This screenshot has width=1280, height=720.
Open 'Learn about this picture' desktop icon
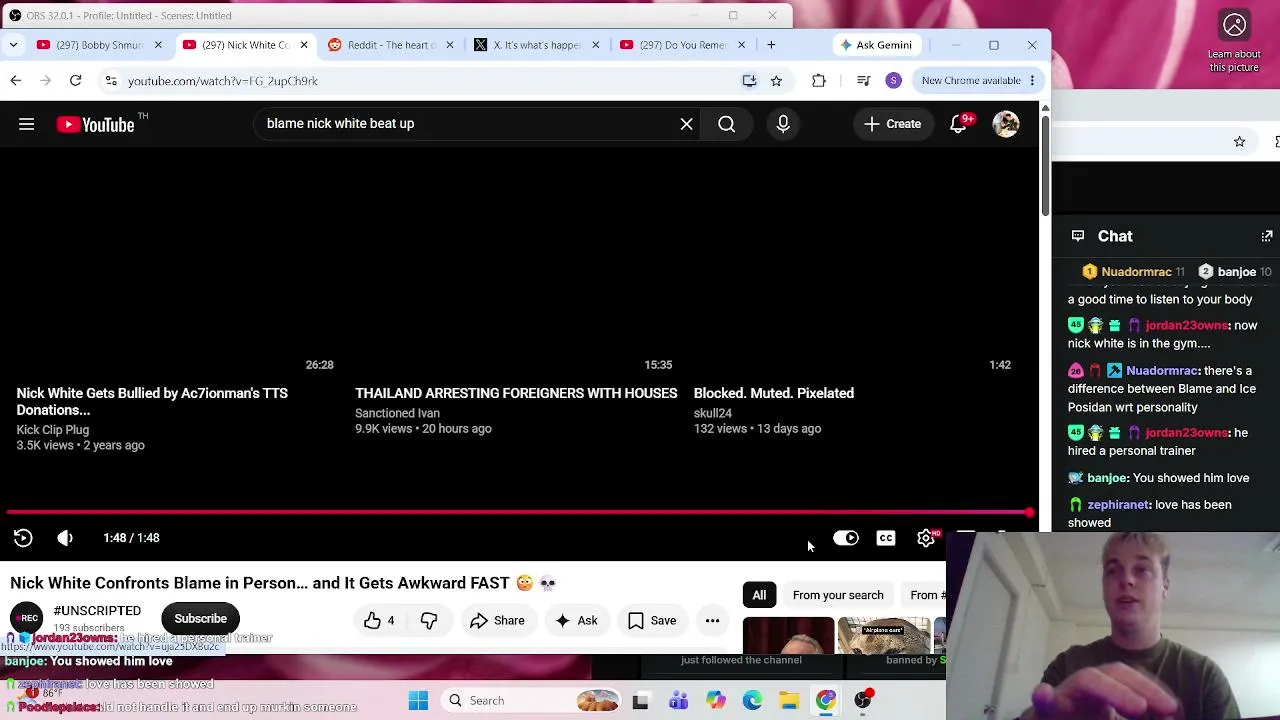[x=1234, y=40]
